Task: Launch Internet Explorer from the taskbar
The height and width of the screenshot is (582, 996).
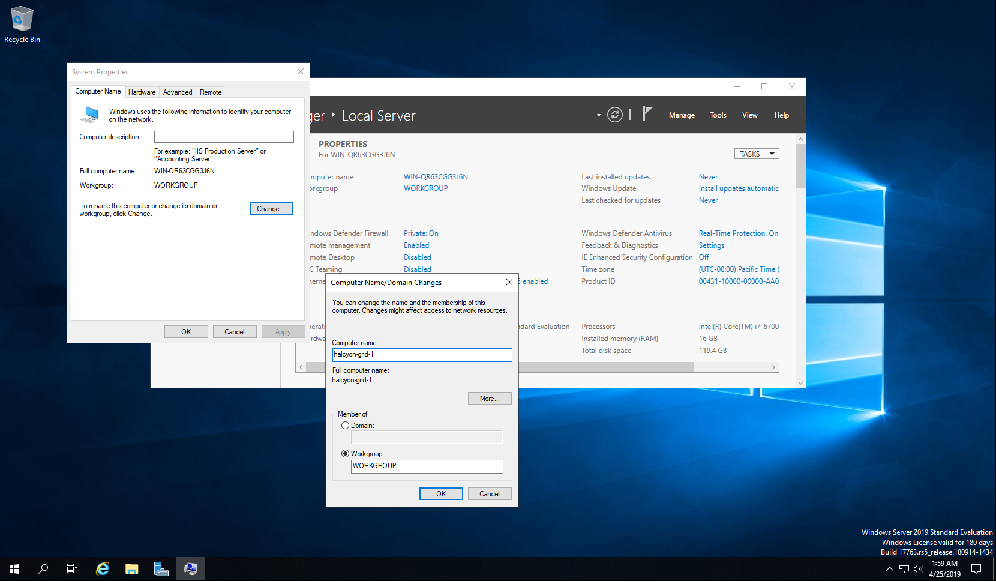Action: pos(102,569)
